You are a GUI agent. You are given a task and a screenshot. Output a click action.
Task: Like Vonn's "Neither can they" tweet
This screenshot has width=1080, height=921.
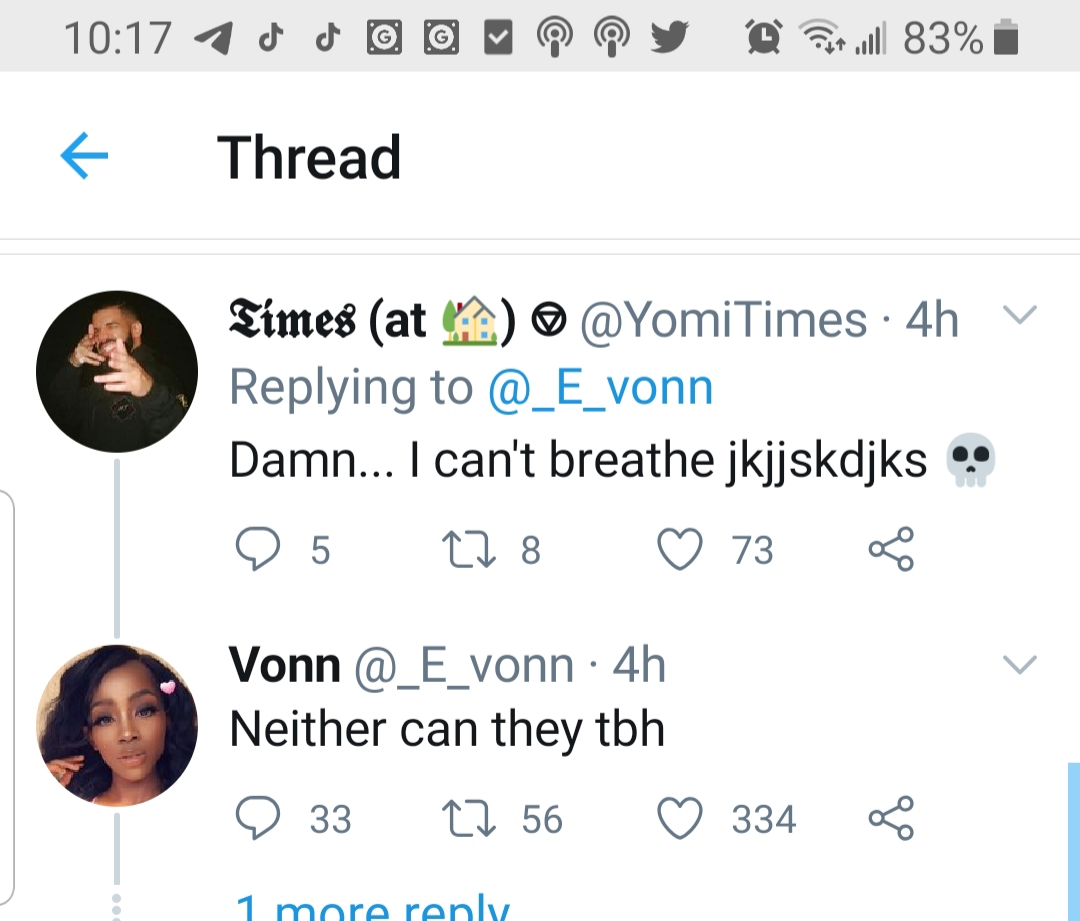[x=681, y=819]
